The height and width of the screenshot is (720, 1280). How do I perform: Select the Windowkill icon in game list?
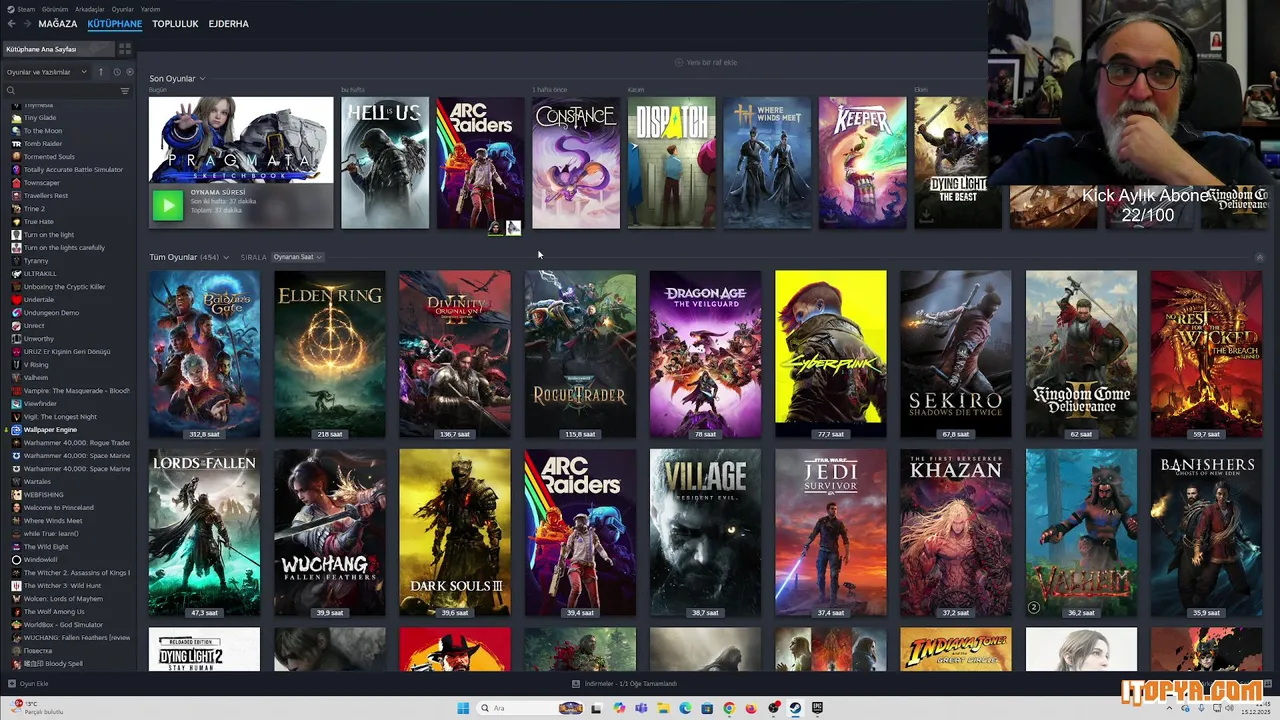click(x=16, y=560)
